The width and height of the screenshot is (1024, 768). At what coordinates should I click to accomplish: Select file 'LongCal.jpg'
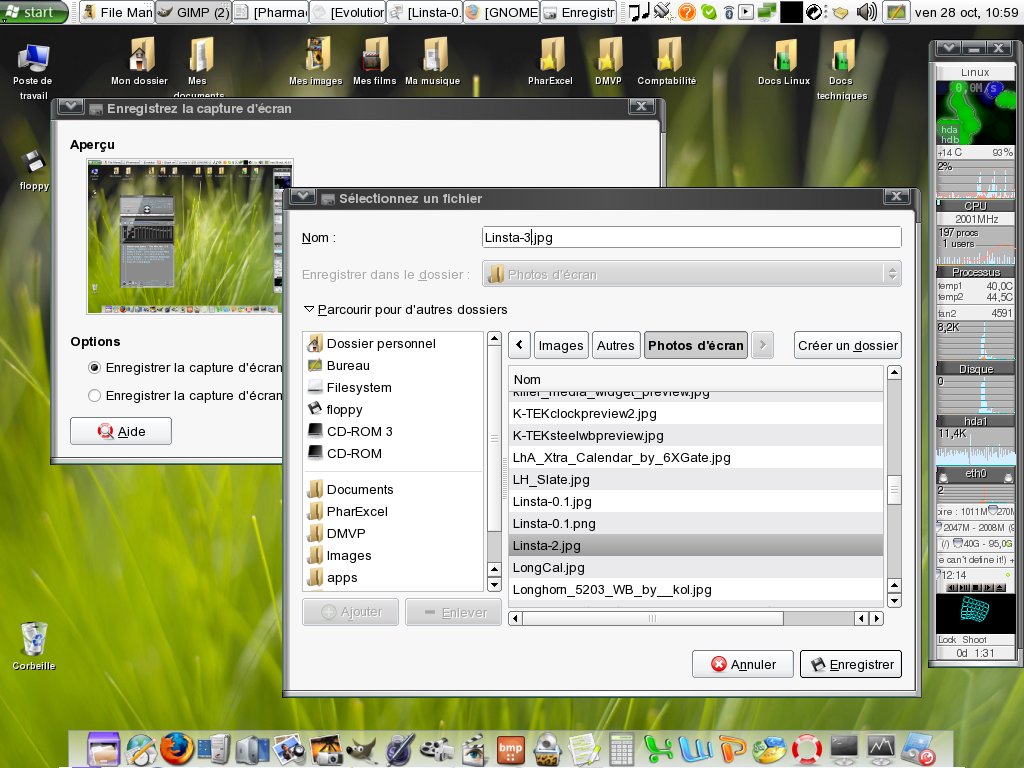pos(696,568)
